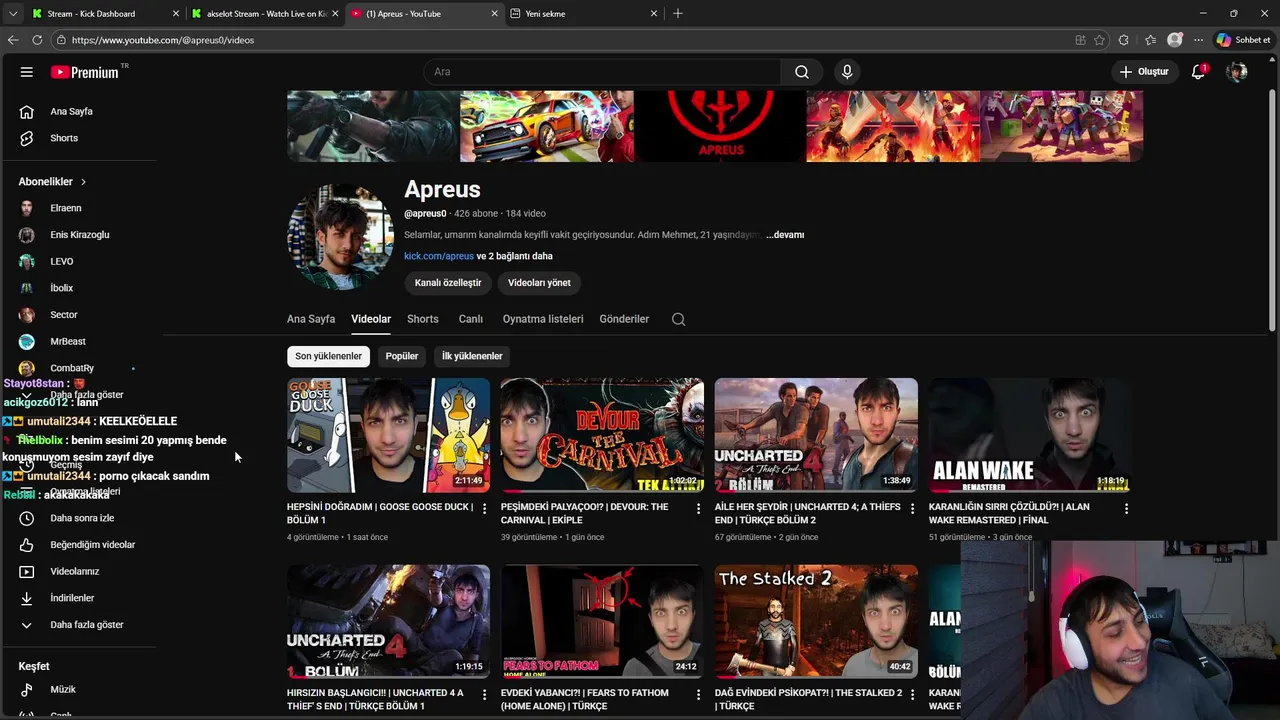The width and height of the screenshot is (1280, 720).
Task: Open options menu for Uncharted Bölüm 1 video
Action: [484, 695]
